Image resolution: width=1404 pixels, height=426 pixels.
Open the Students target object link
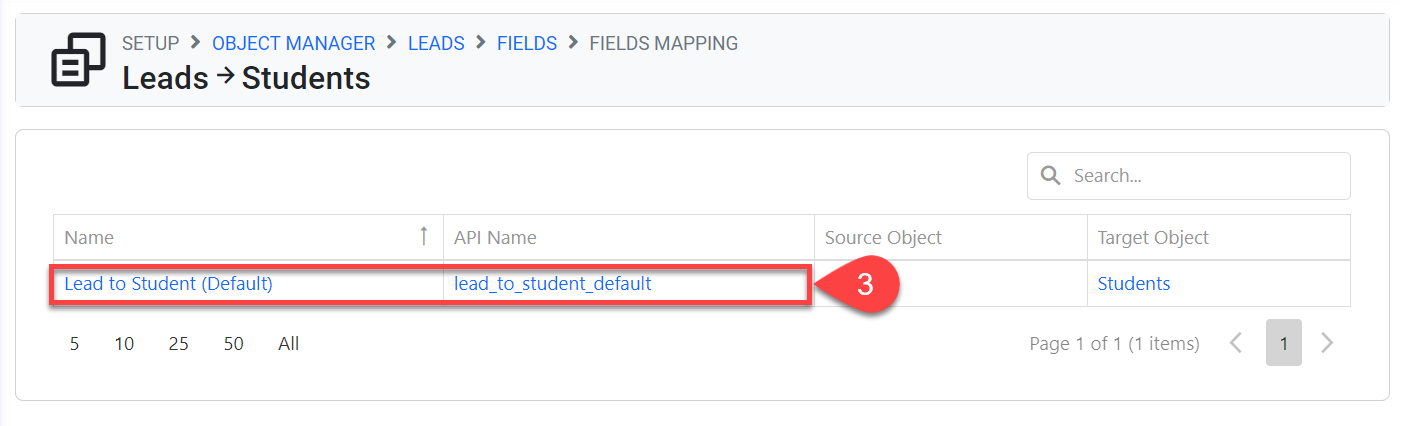pyautogui.click(x=1133, y=284)
